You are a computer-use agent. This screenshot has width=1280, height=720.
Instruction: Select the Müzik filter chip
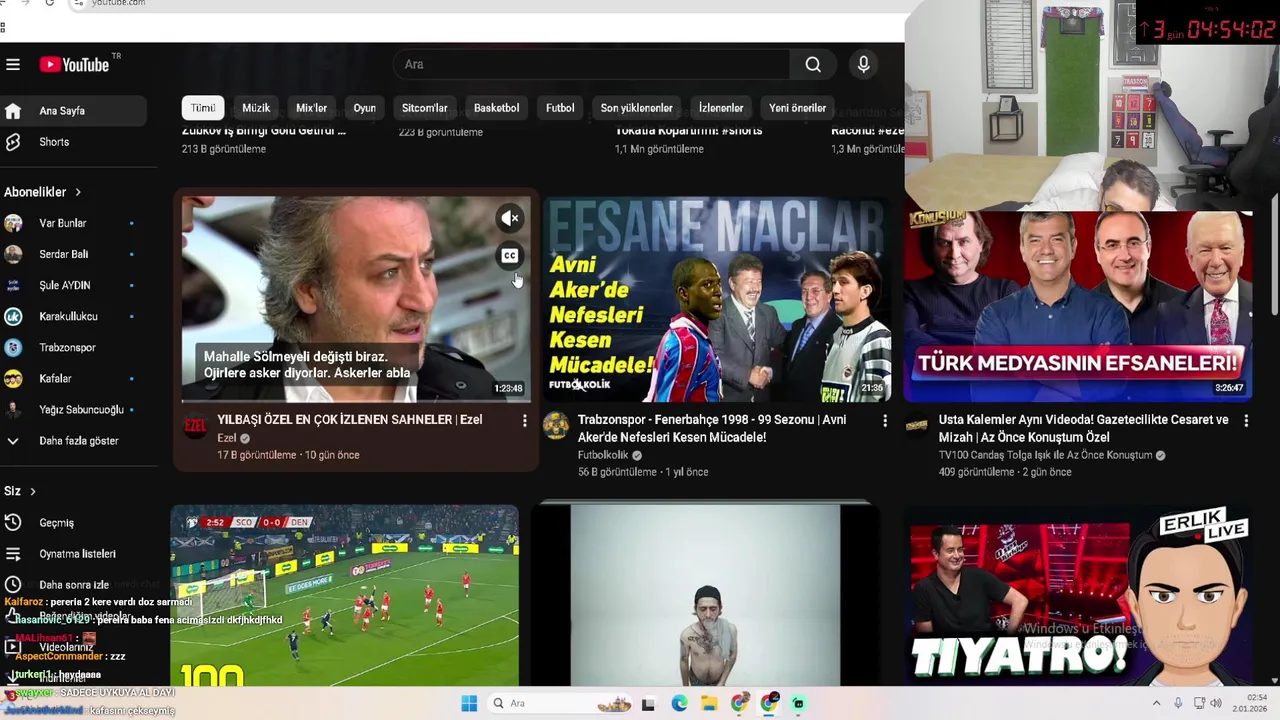pyautogui.click(x=256, y=108)
